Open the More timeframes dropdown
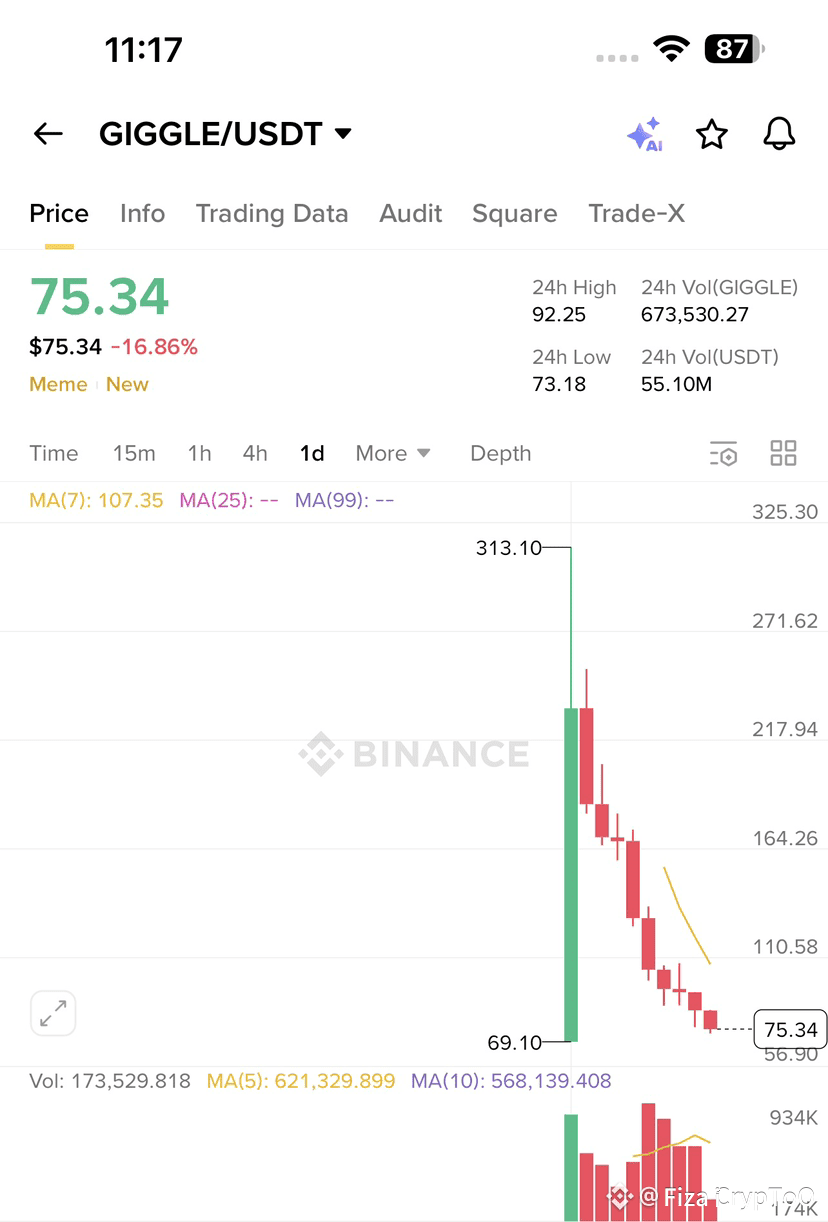 393,454
